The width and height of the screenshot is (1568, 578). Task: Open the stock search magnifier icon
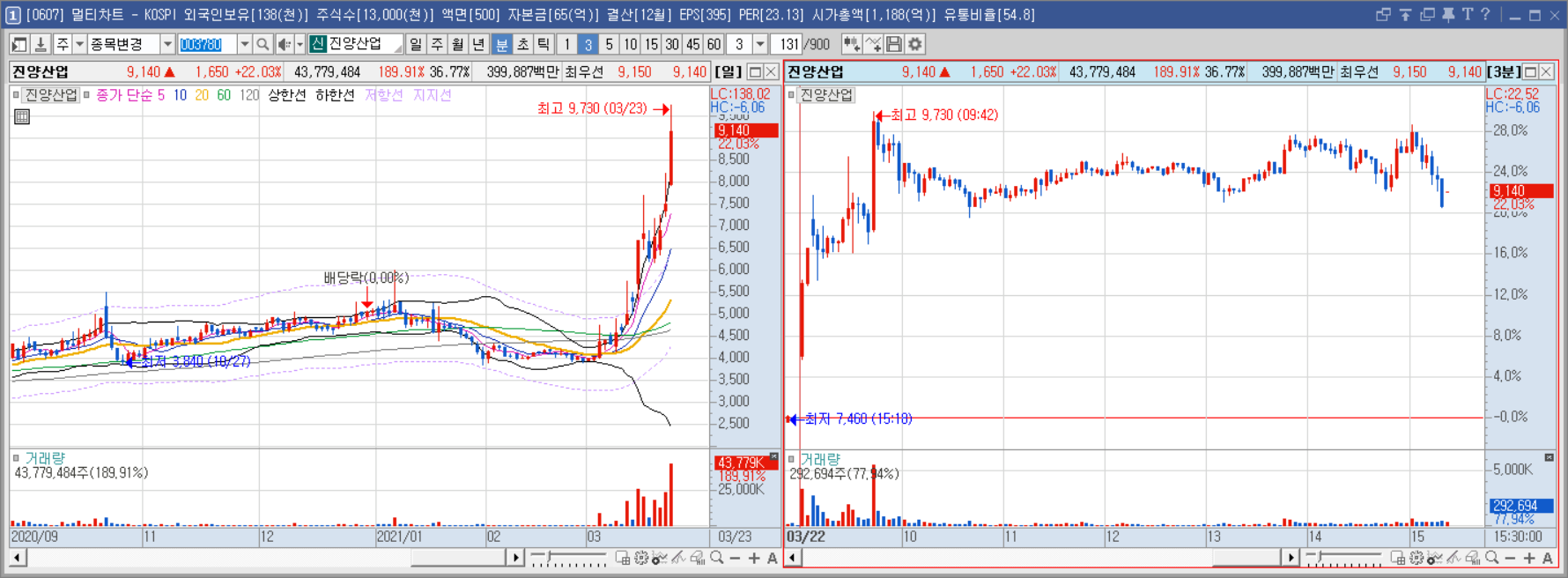click(x=263, y=44)
